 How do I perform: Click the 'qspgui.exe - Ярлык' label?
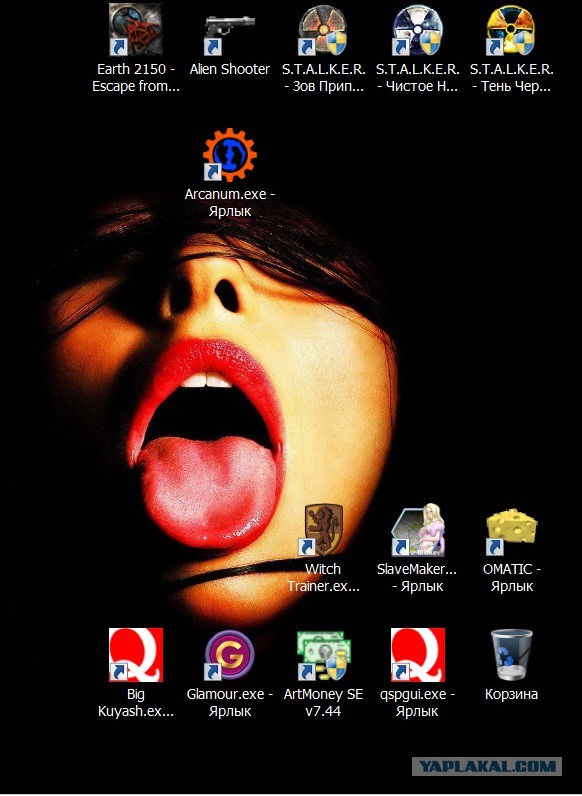417,703
